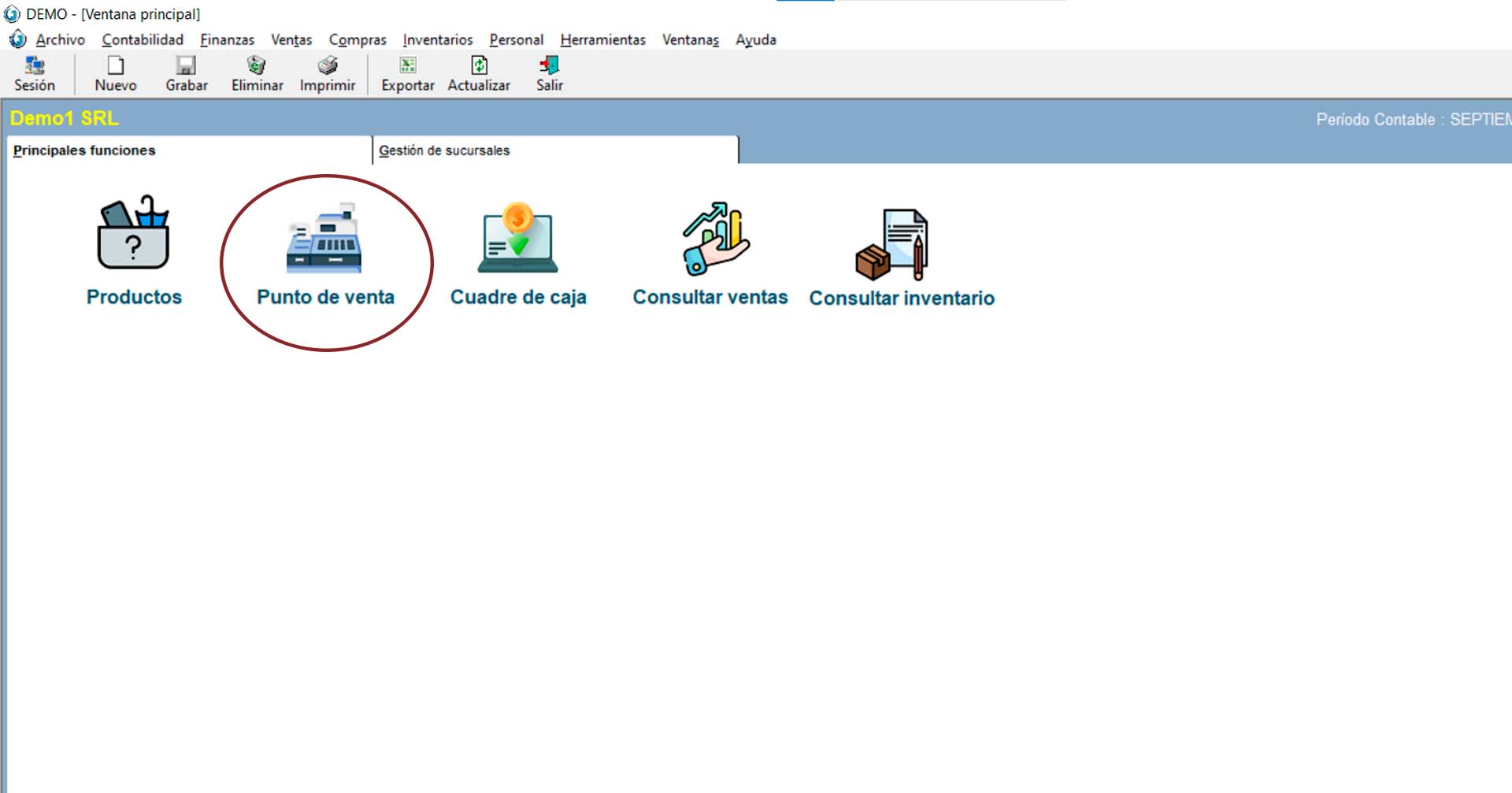Open the Productos shopping bag icon
This screenshot has height=793, width=1512.
click(133, 234)
